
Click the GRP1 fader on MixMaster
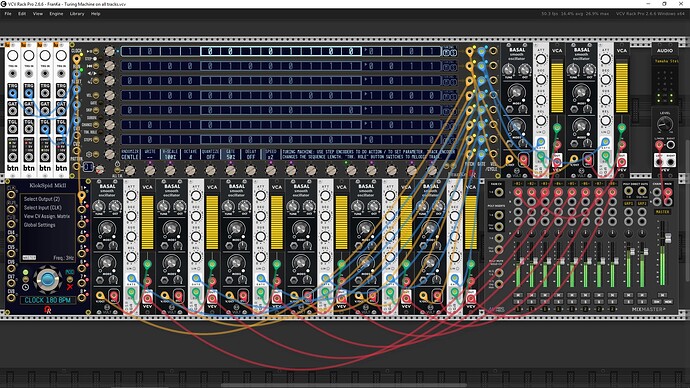pos(632,251)
